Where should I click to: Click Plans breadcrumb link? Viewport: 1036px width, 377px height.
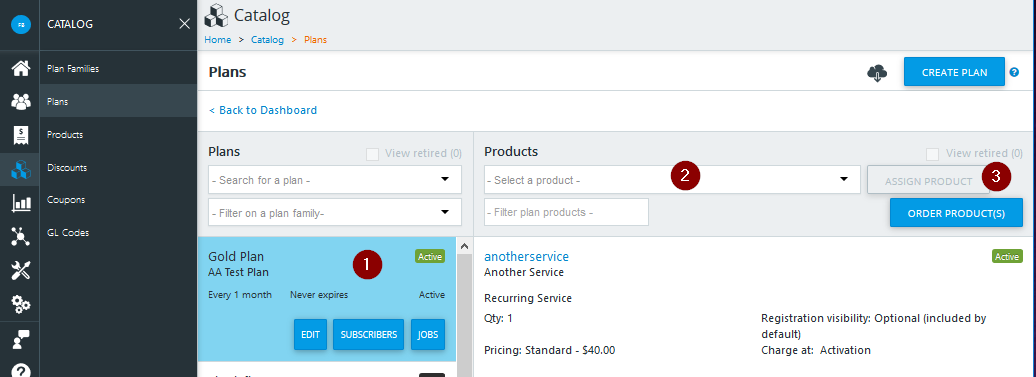pos(315,40)
